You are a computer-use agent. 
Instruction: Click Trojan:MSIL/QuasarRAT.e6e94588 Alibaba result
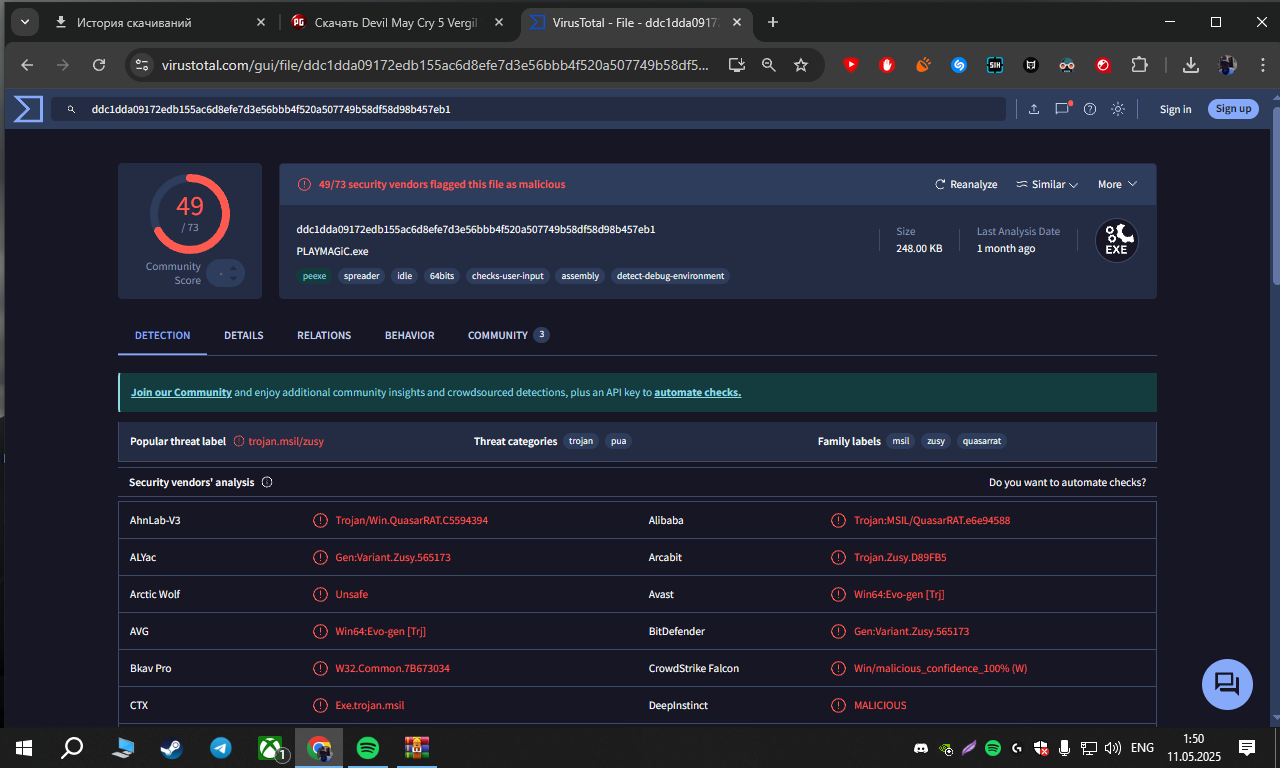coord(932,520)
